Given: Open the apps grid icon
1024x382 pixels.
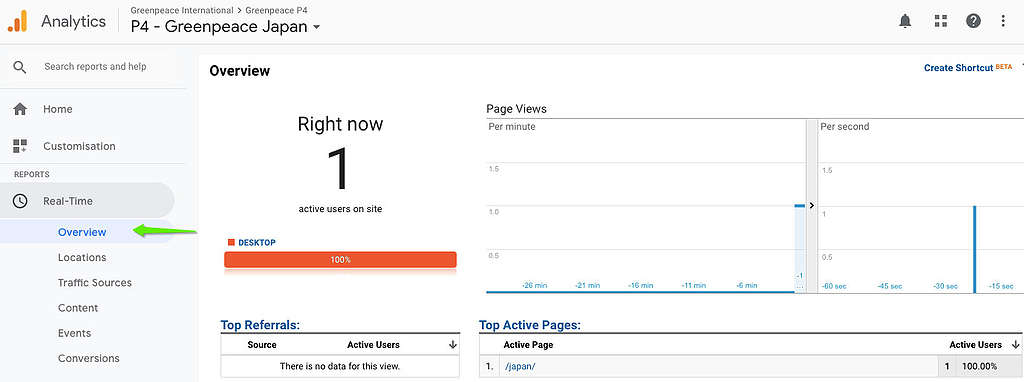Looking at the screenshot, I should (x=940, y=22).
